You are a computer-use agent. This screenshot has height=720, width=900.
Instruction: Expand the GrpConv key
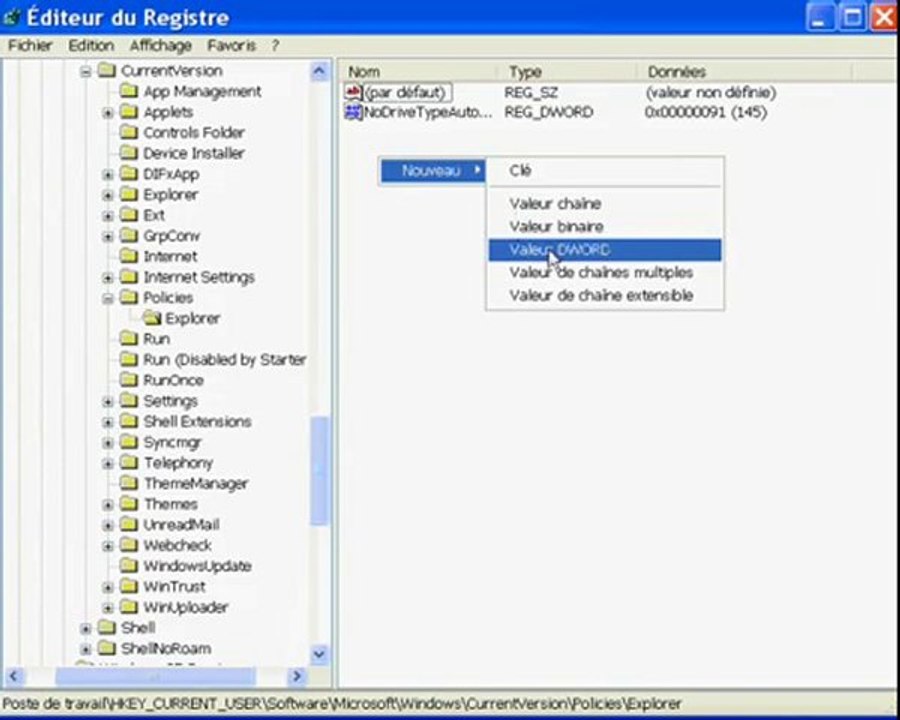(108, 237)
